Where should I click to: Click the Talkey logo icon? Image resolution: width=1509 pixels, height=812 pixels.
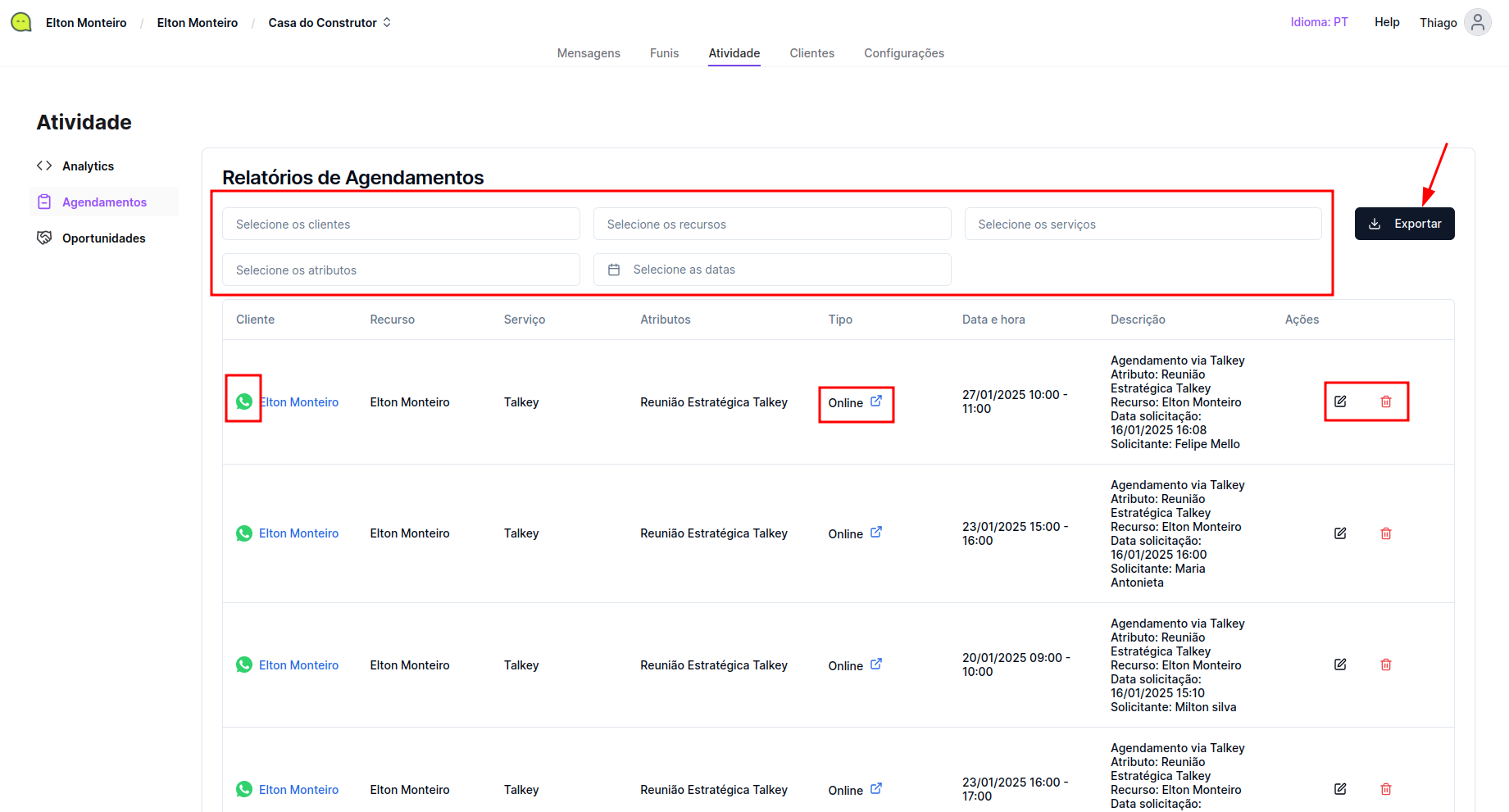pyautogui.click(x=21, y=22)
